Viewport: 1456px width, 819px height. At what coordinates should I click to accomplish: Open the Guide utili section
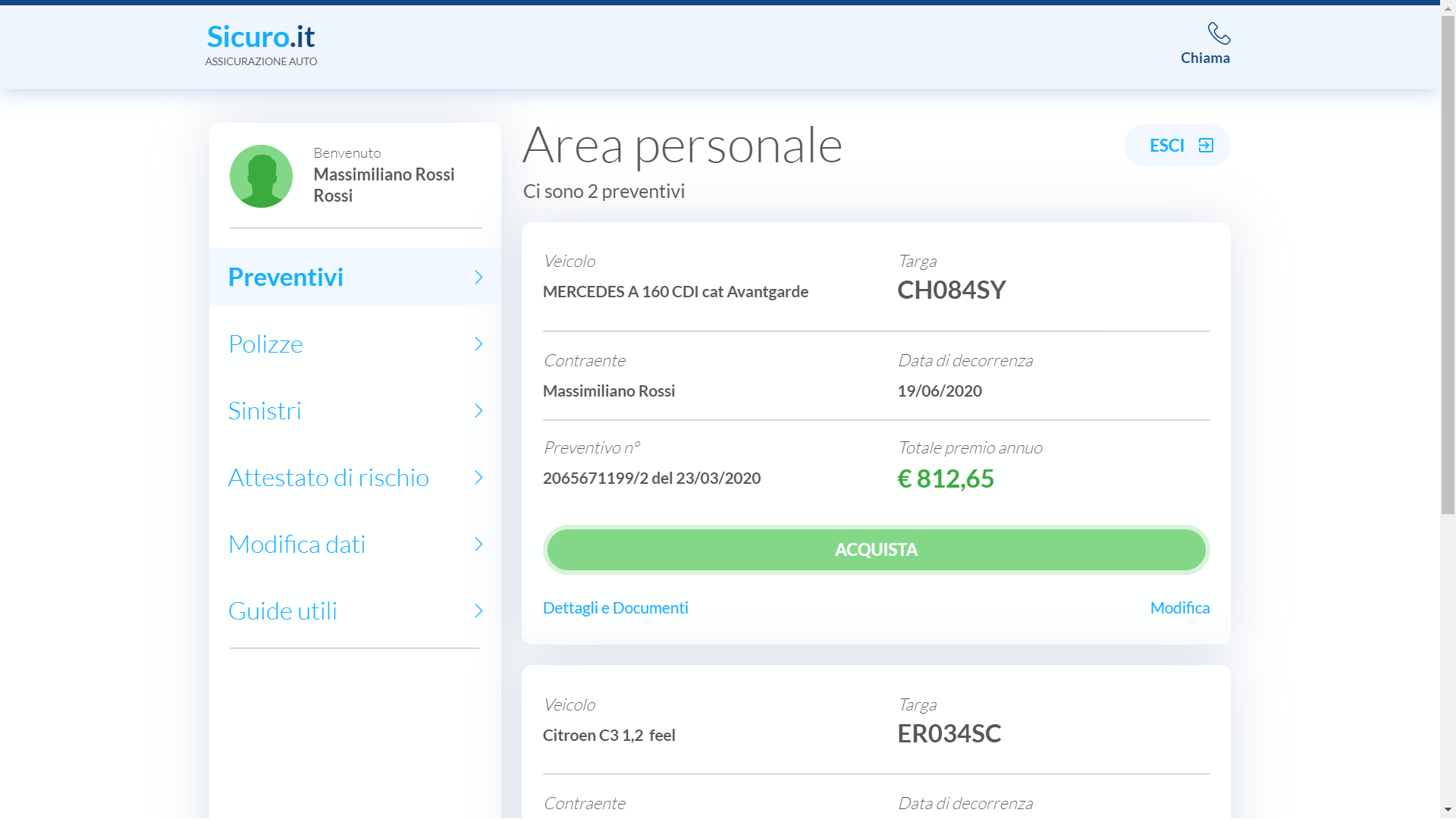coord(355,611)
